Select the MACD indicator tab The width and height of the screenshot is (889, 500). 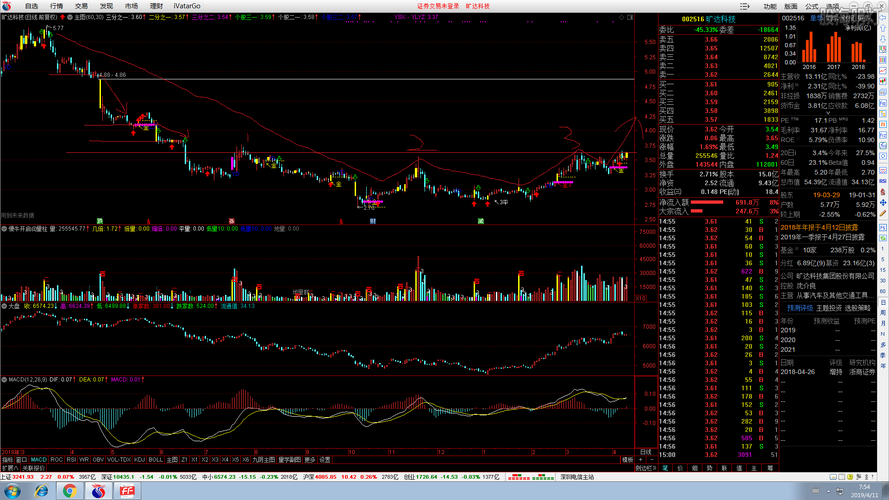pos(39,459)
